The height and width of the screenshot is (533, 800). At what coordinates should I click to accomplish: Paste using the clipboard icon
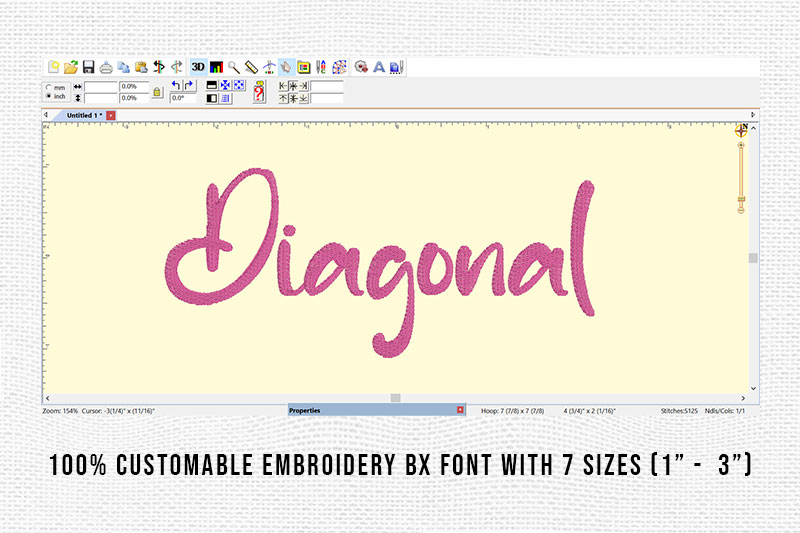(141, 67)
